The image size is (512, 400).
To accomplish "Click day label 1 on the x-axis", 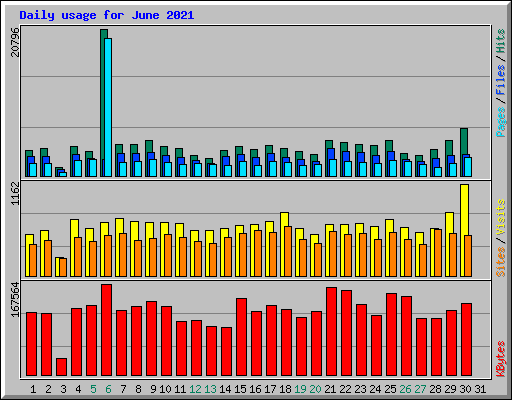I will (x=33, y=389).
